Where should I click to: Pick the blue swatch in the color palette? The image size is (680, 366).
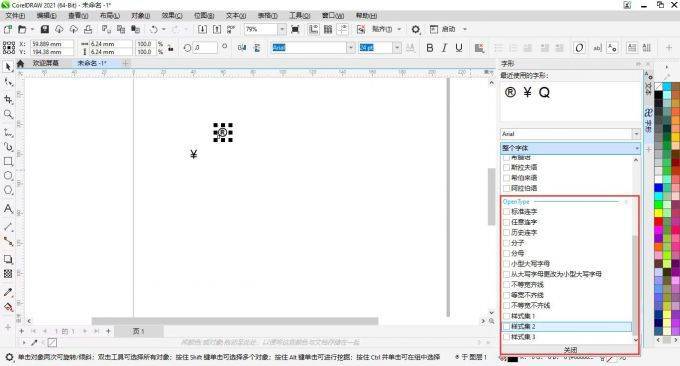coord(658,188)
